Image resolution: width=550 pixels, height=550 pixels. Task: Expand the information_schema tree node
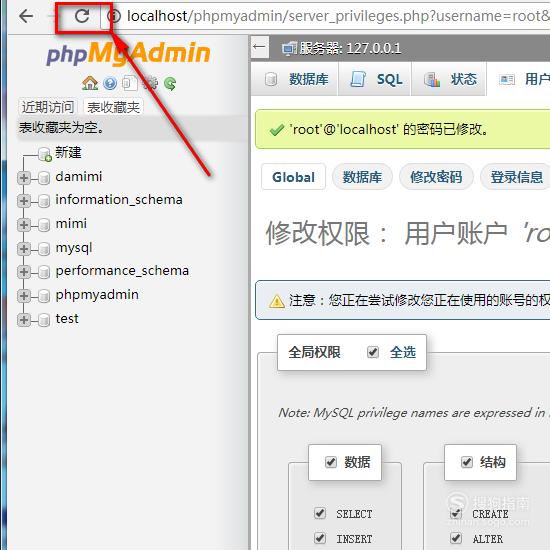click(x=24, y=201)
